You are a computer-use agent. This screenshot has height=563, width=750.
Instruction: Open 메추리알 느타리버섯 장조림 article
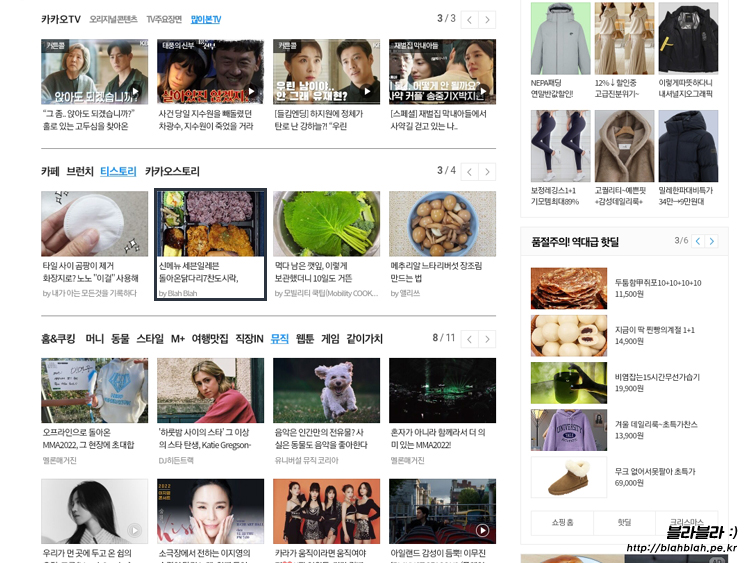click(x=436, y=272)
